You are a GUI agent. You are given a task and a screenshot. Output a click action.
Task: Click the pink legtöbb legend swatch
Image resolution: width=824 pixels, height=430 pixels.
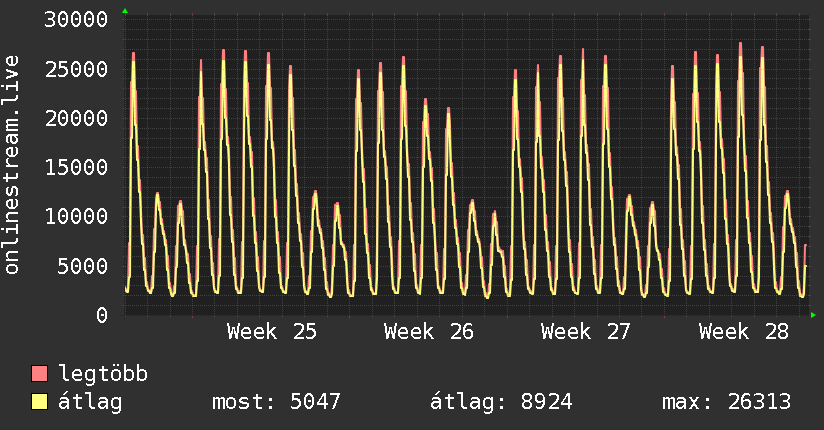tap(39, 373)
